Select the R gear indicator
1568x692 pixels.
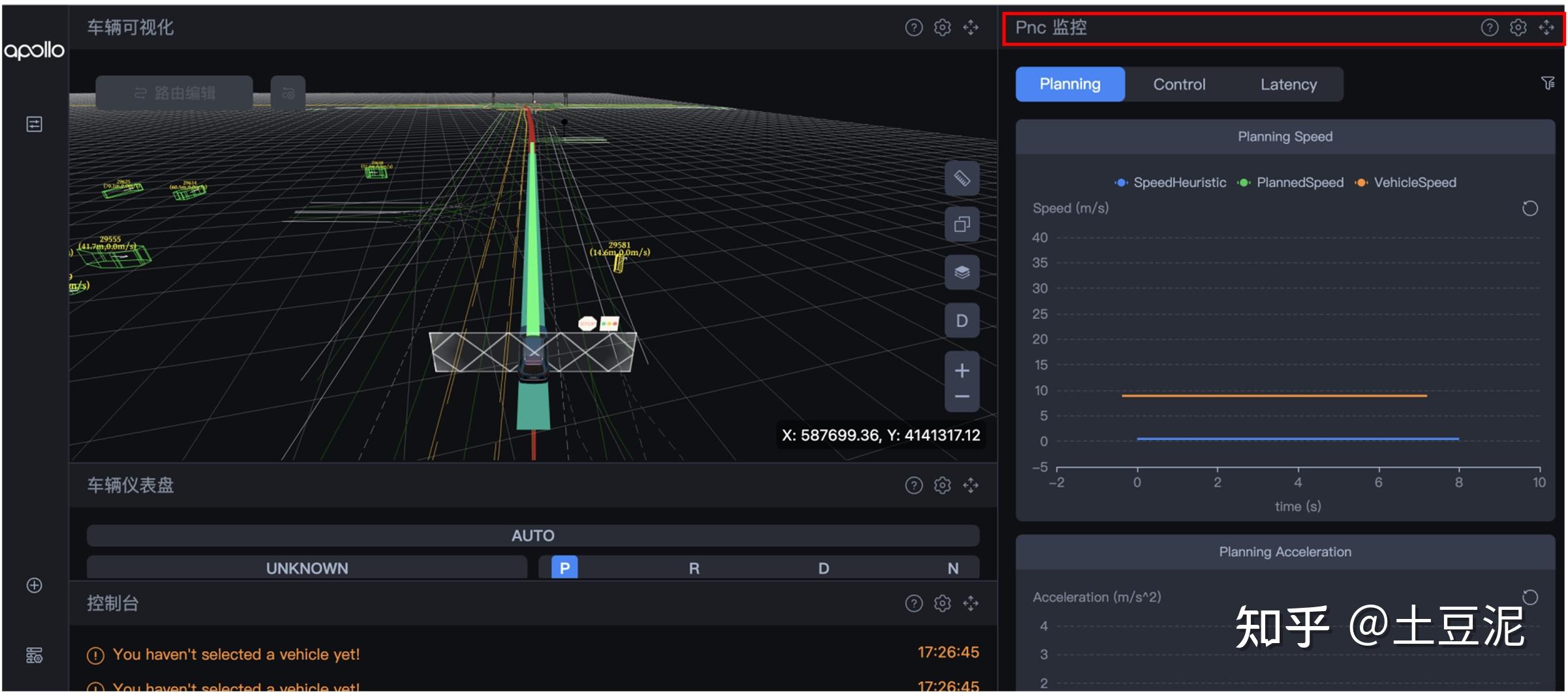point(694,568)
